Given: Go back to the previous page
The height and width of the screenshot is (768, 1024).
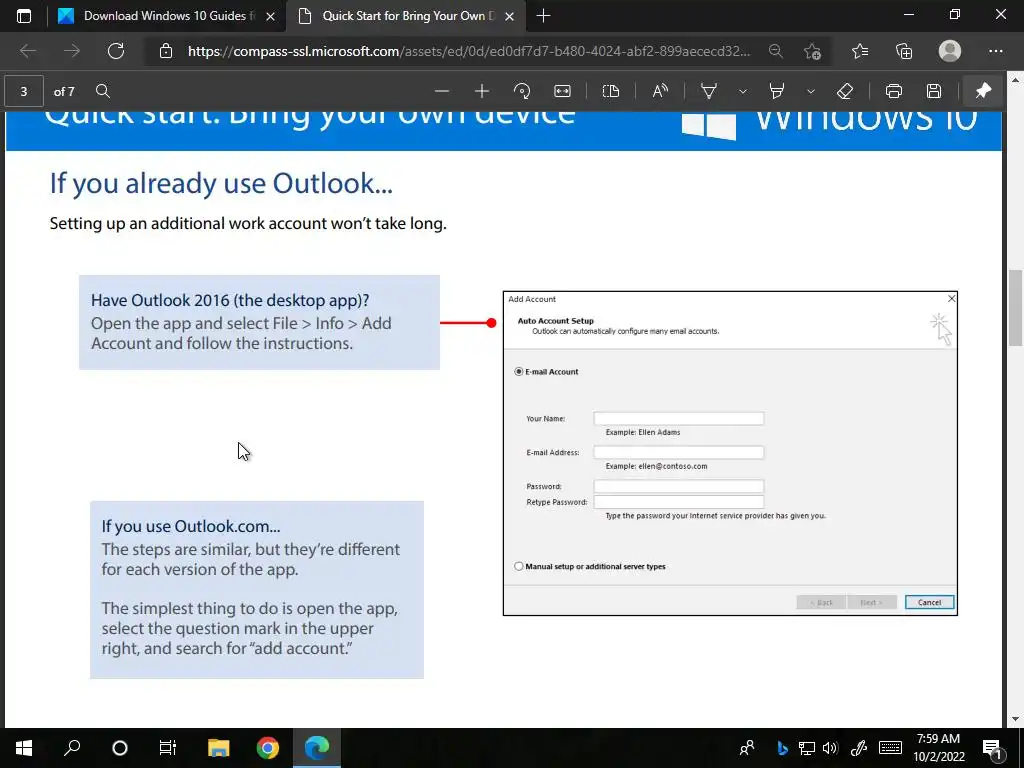Looking at the screenshot, I should coord(27,51).
